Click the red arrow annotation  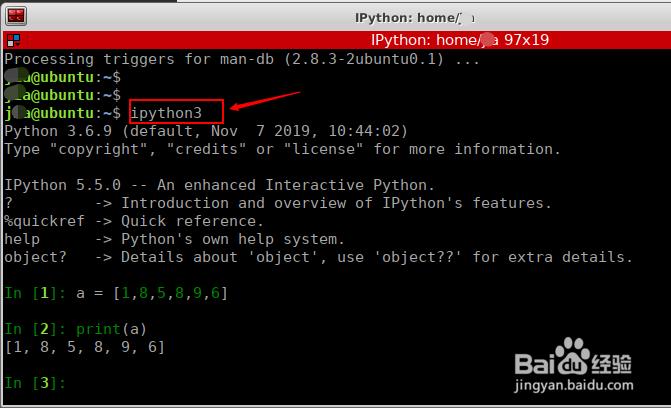(265, 102)
